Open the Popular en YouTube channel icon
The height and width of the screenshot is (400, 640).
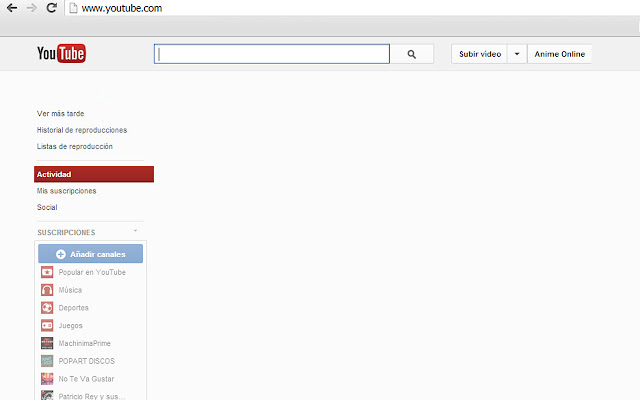pyautogui.click(x=47, y=272)
